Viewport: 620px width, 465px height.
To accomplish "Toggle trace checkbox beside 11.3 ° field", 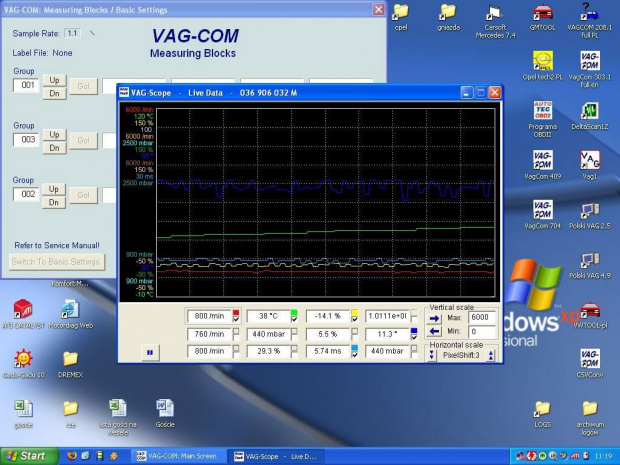I will (414, 337).
